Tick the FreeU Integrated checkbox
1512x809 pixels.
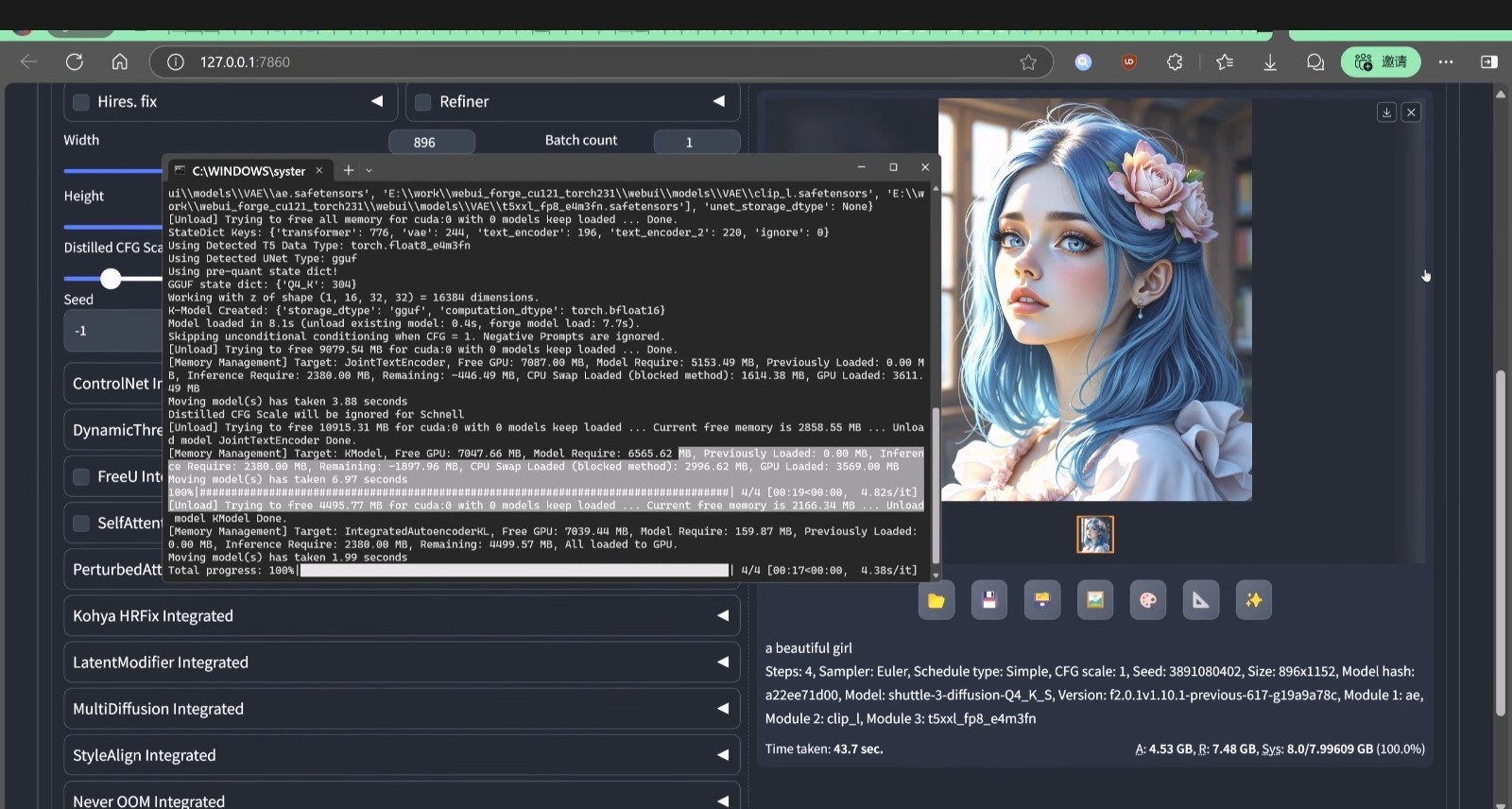coord(81,476)
